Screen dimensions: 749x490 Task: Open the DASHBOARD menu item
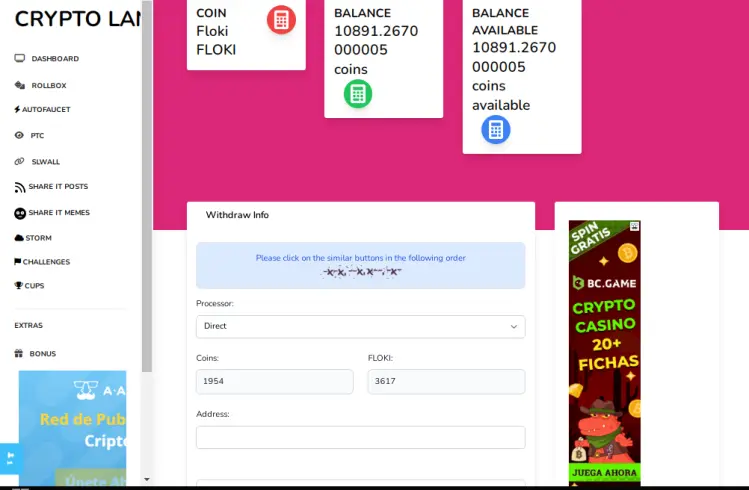pyautogui.click(x=55, y=59)
